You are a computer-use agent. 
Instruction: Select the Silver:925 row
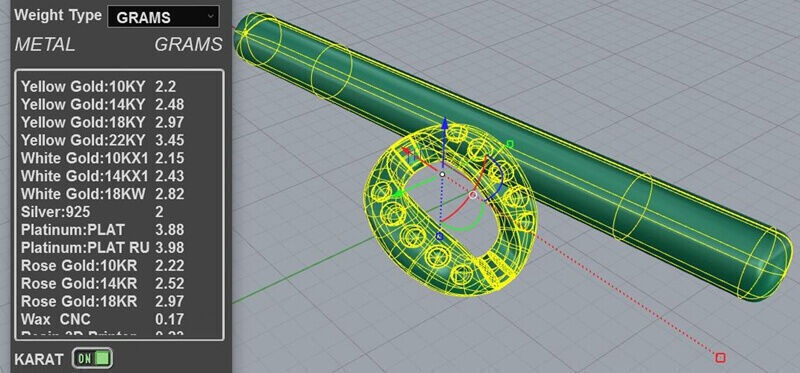pos(119,212)
